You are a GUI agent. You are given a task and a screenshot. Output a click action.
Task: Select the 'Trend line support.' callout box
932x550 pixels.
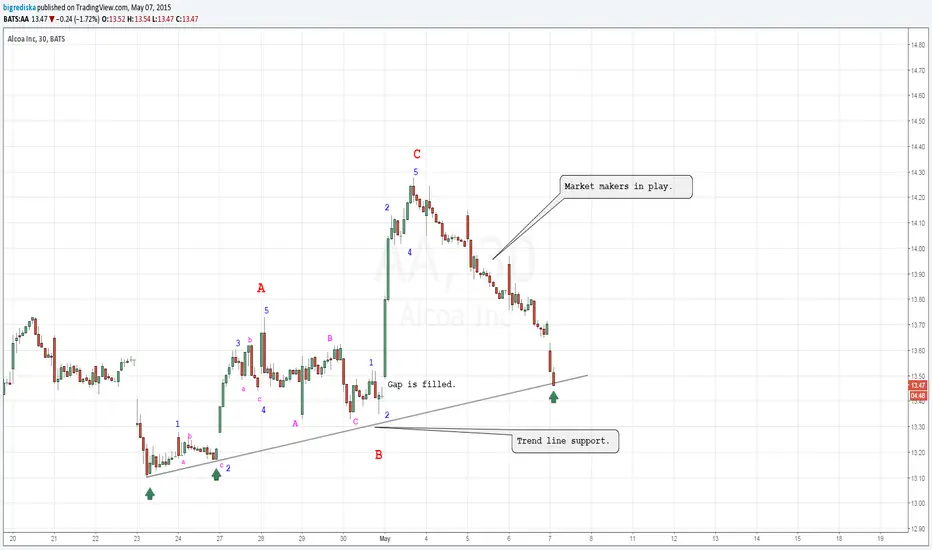pos(565,441)
